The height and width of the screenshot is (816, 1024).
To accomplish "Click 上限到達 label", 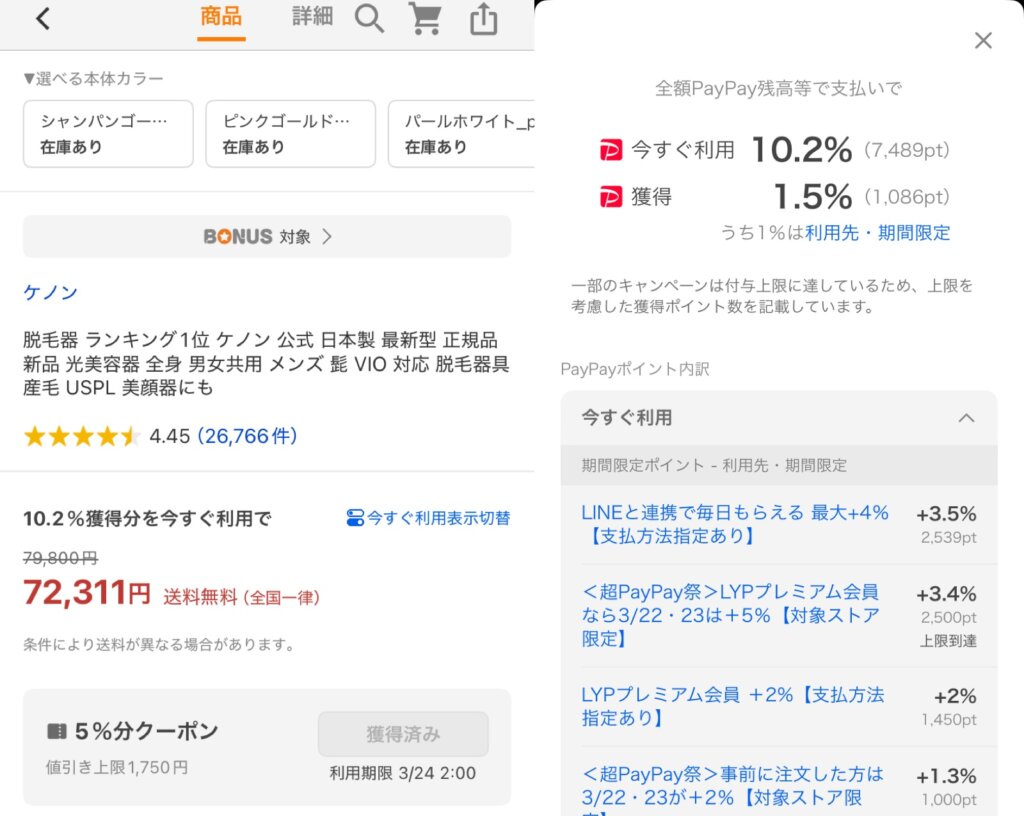I will click(948, 641).
